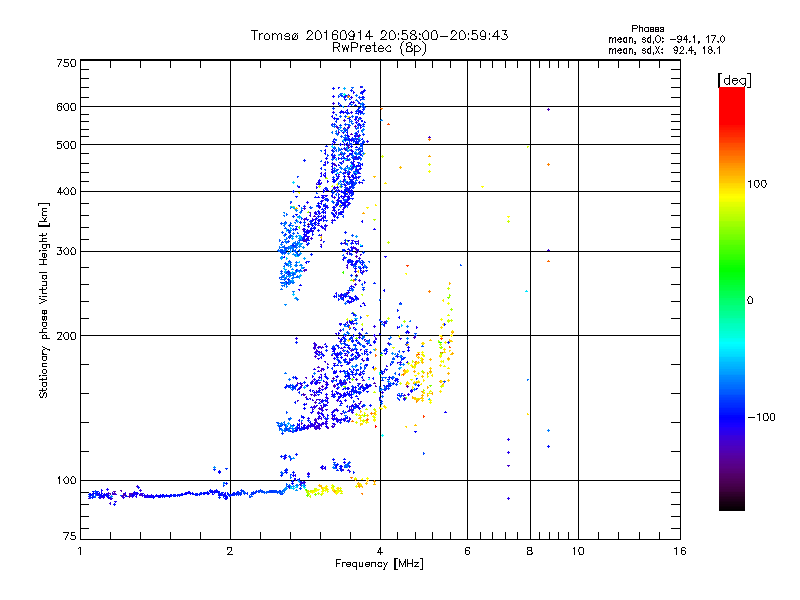Image resolution: width=800 pixels, height=600 pixels.
Task: Click the plot title 'Tromsø 20160914 20:58:00-20:59:43'
Action: pyautogui.click(x=379, y=35)
